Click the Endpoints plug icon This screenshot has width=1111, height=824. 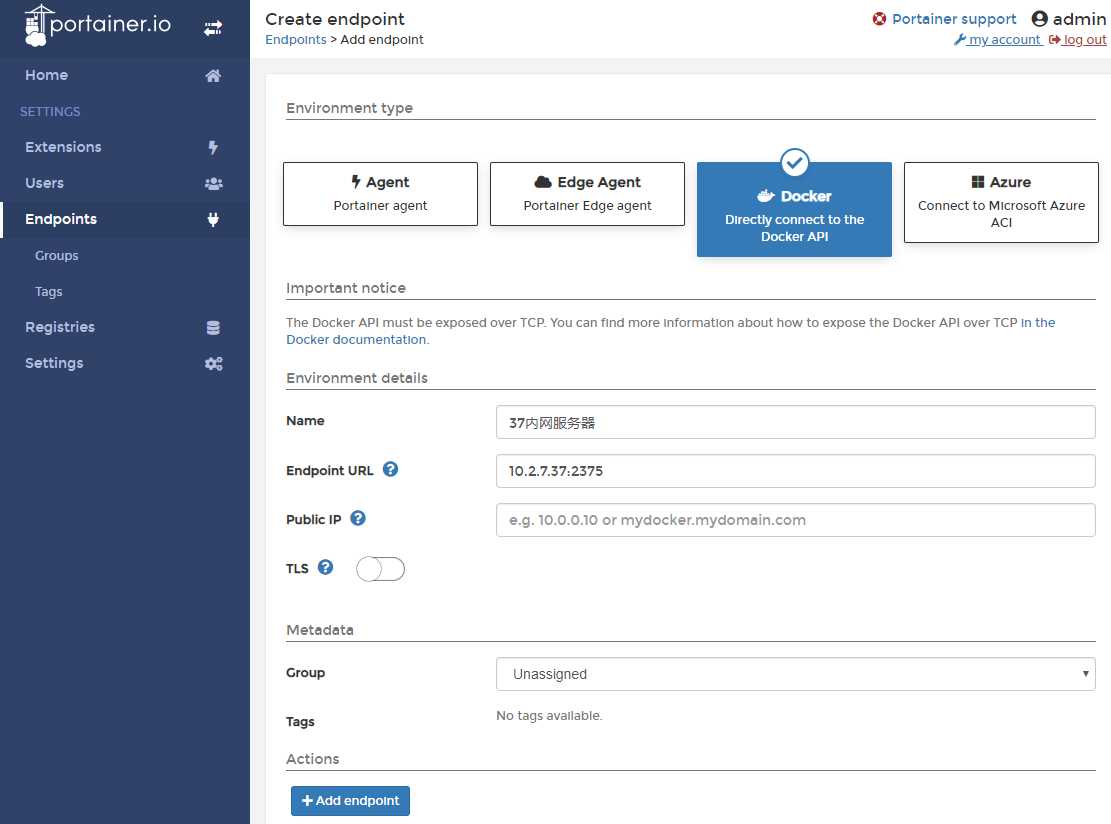213,220
